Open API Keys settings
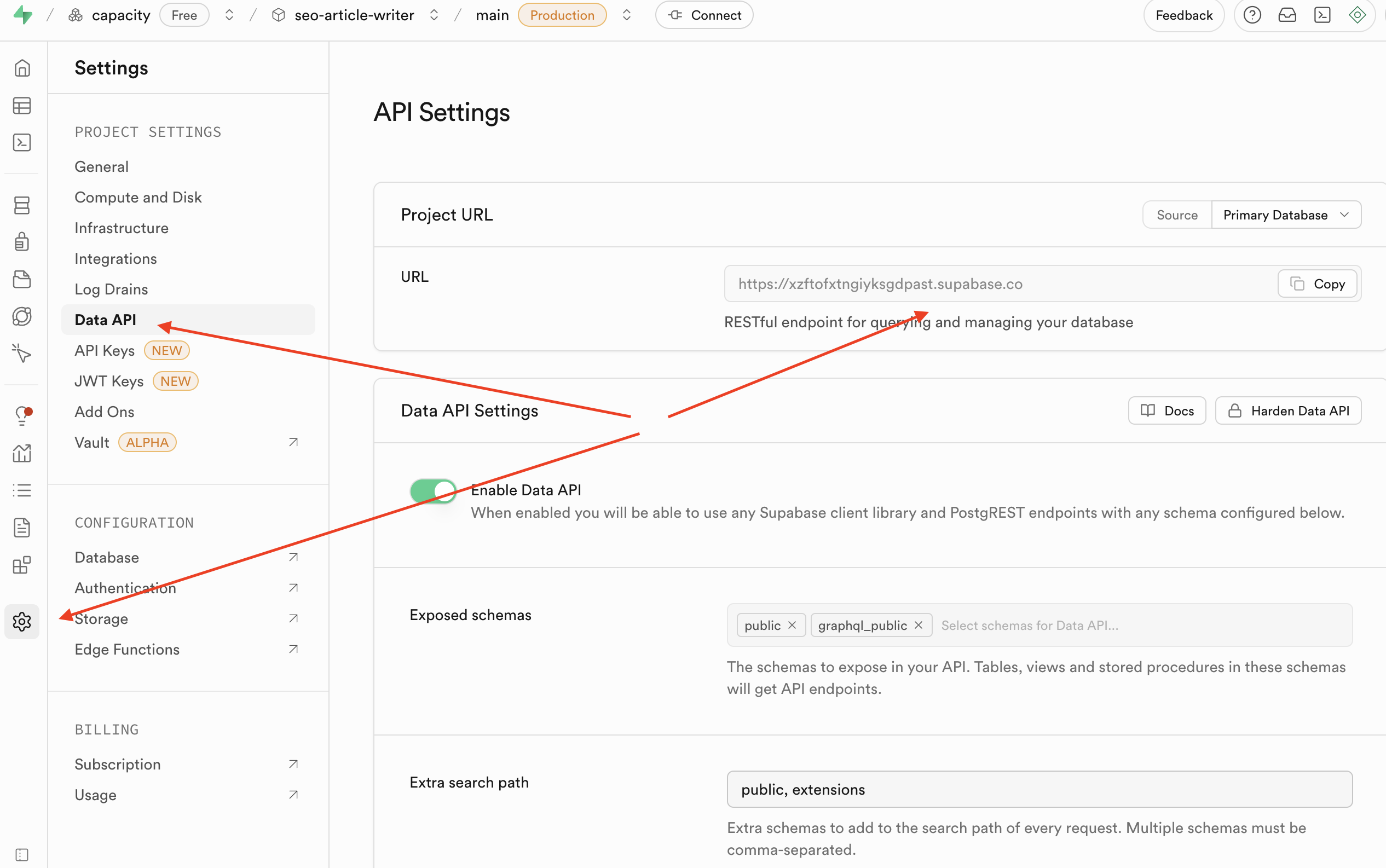 tap(105, 350)
